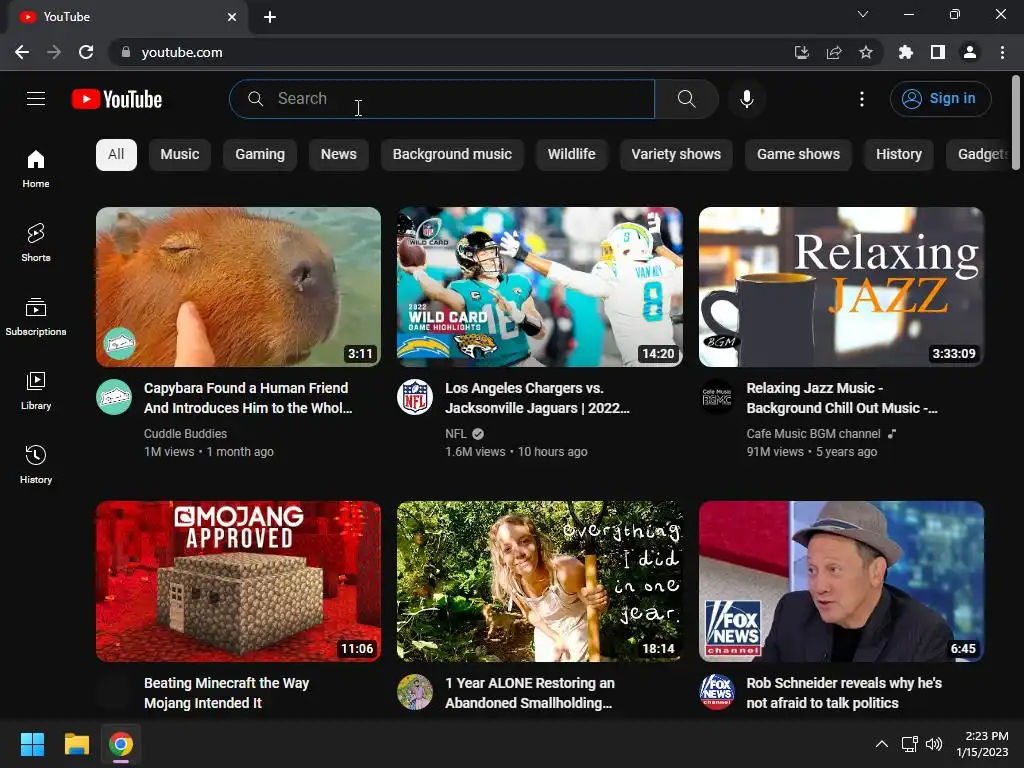Open Los Angeles Chargers vs. Jaguars title
The image size is (1024, 768).
point(537,398)
